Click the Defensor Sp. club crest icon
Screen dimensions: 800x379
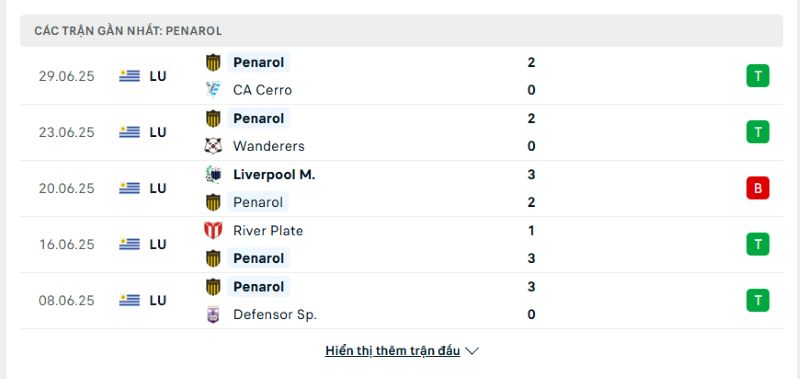coord(213,315)
